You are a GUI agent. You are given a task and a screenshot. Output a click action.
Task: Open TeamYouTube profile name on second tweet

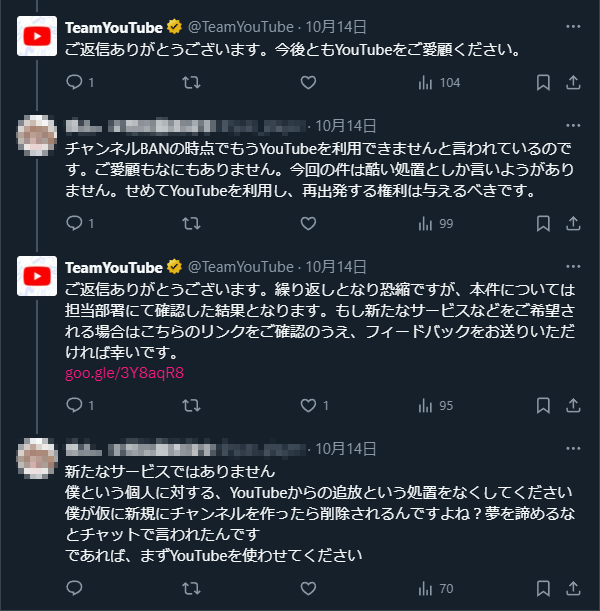(113, 267)
